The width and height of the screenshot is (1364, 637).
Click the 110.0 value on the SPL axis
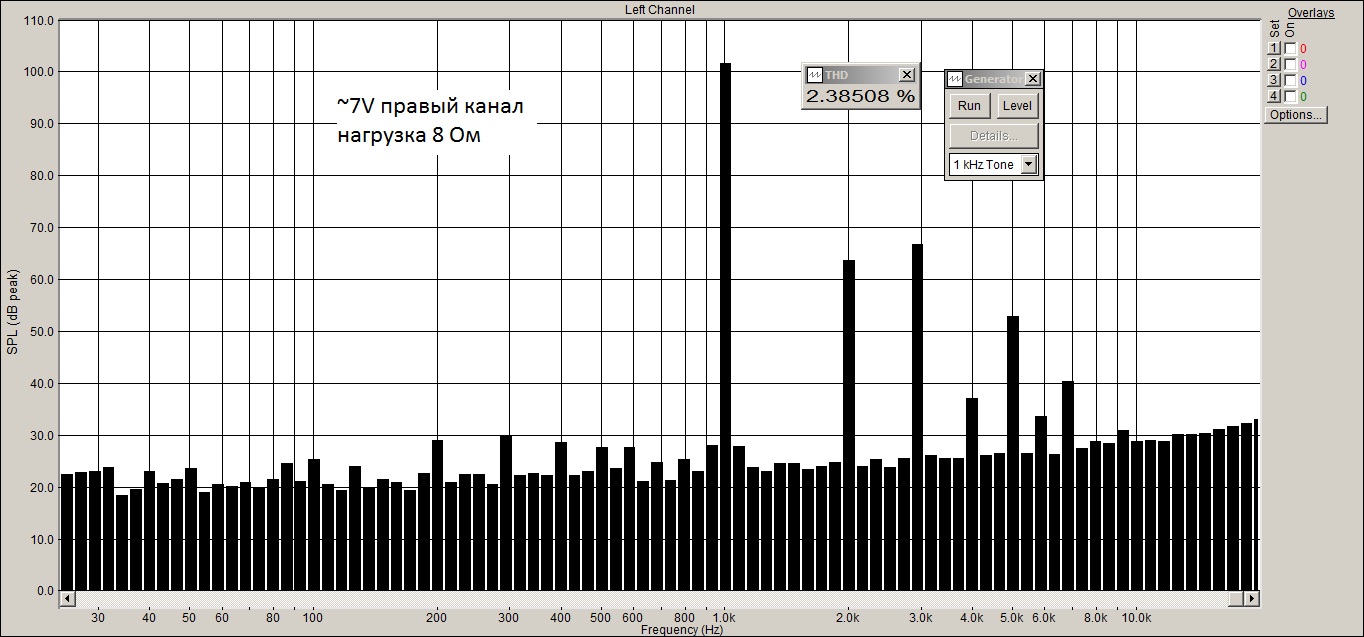click(x=37, y=20)
